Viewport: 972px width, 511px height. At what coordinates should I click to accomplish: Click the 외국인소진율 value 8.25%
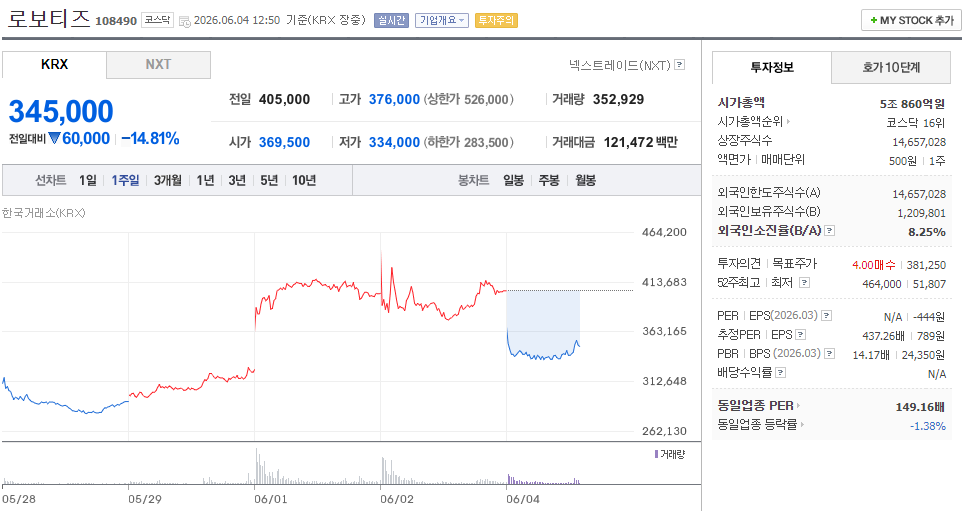pos(927,232)
